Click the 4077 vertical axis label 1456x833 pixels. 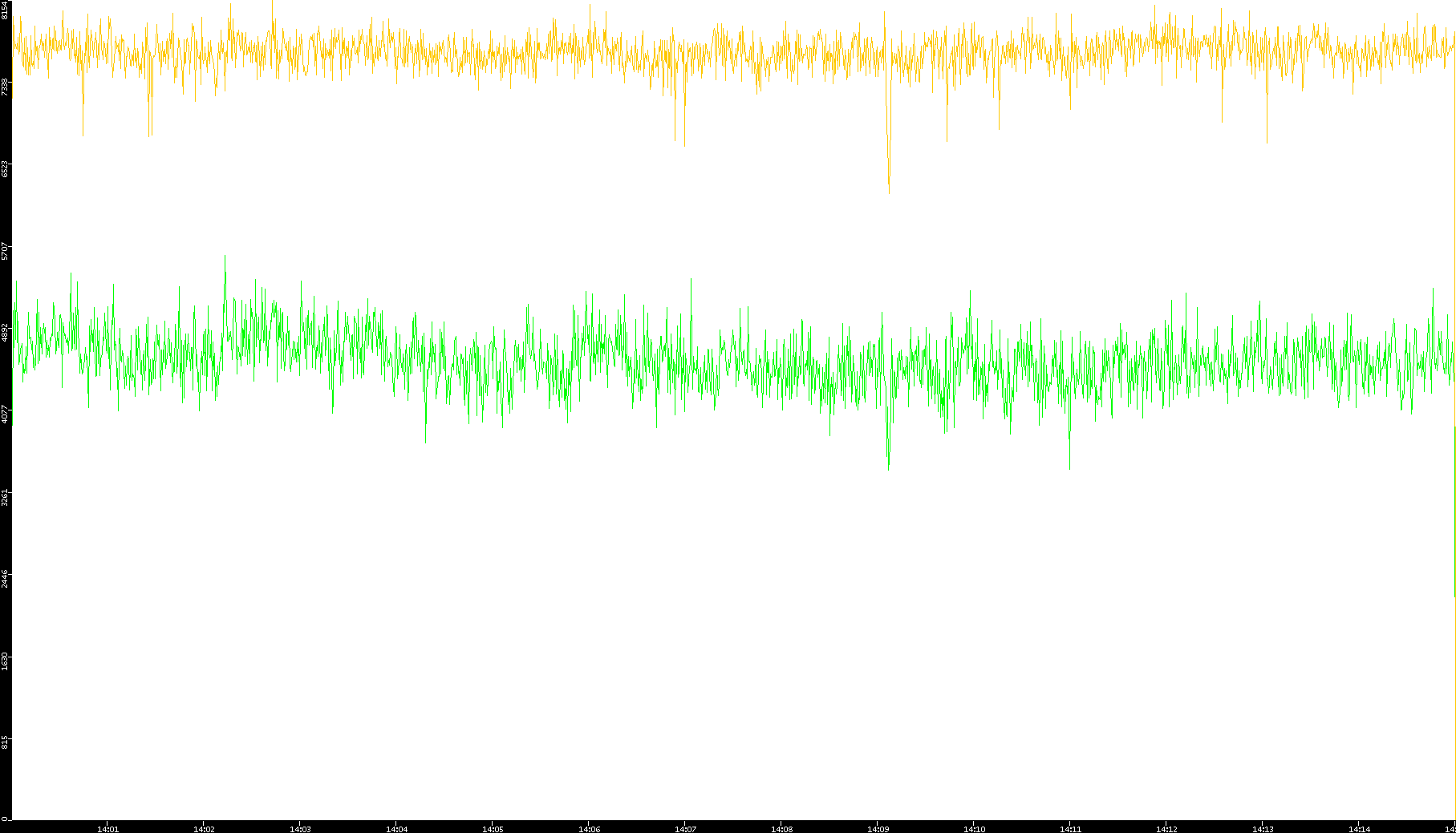[x=6, y=414]
